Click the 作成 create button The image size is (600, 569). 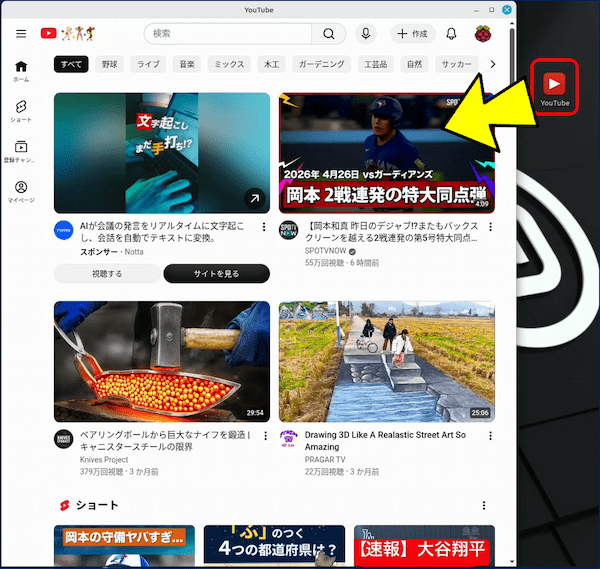pos(413,34)
